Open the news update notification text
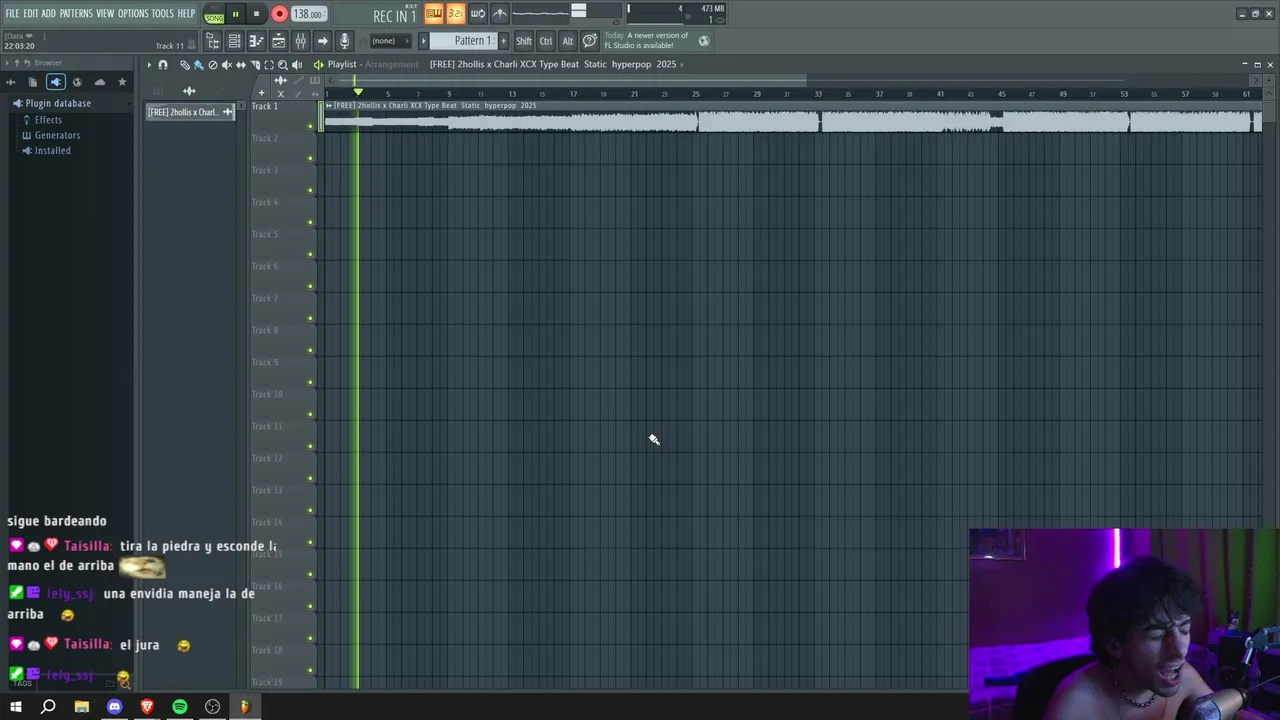 pyautogui.click(x=646, y=41)
